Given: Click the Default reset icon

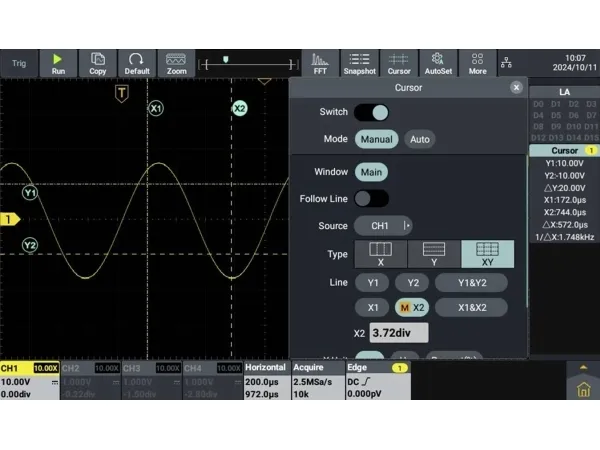Looking at the screenshot, I should pyautogui.click(x=137, y=63).
